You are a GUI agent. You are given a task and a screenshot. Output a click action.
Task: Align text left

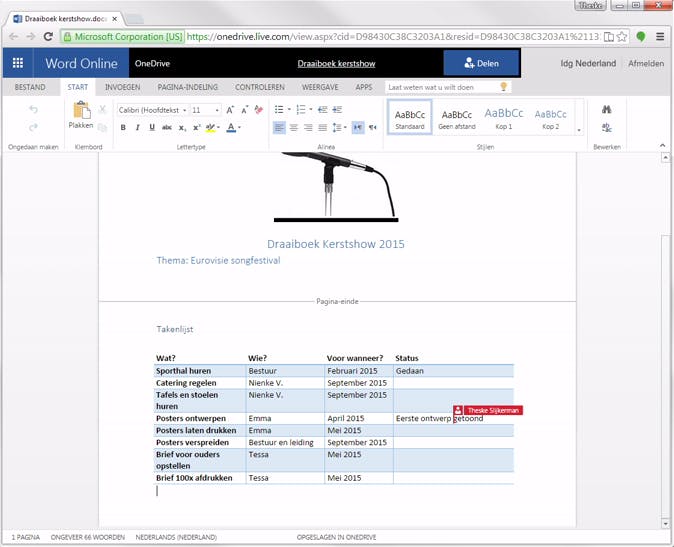tap(279, 128)
